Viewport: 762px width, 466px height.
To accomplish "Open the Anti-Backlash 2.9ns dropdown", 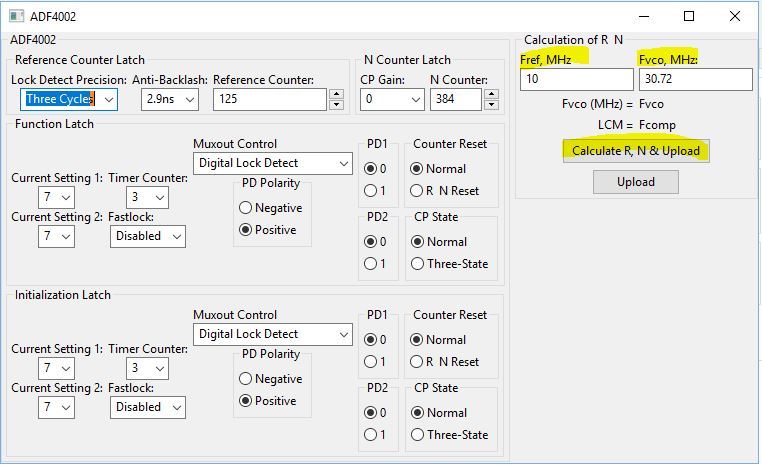I will (x=170, y=99).
